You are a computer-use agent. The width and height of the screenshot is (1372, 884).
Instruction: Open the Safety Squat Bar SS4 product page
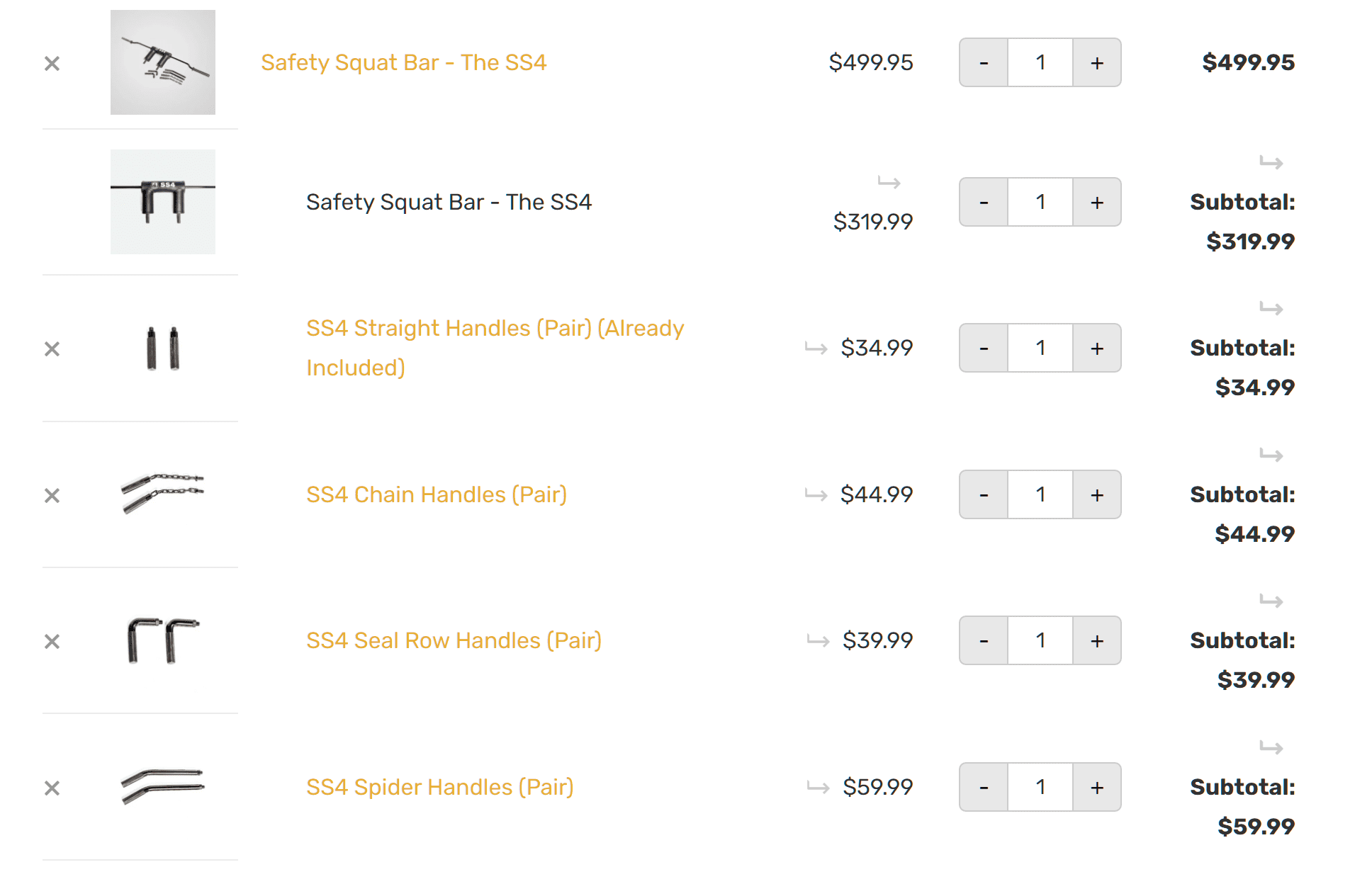[404, 62]
